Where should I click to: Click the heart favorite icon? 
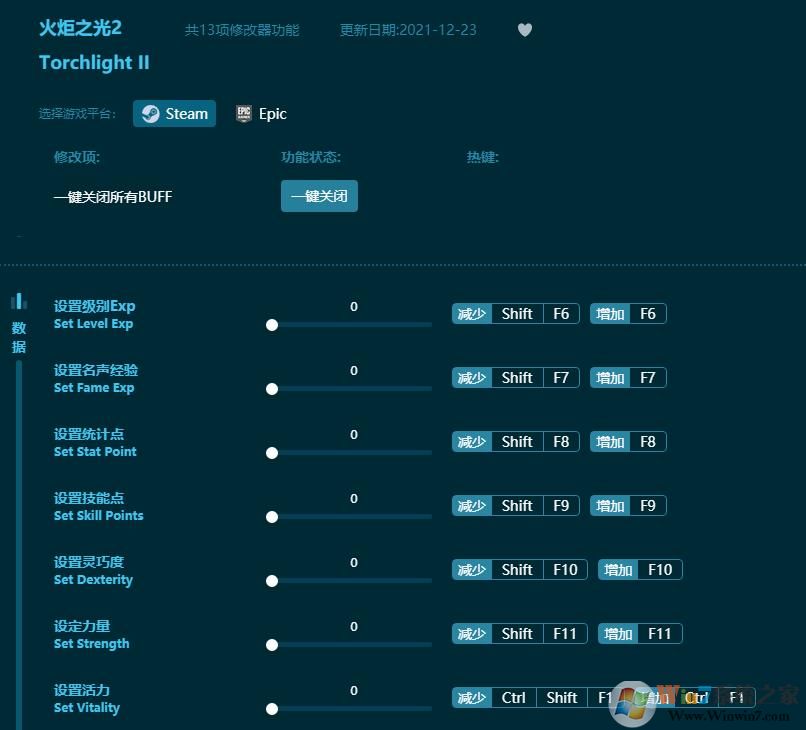click(x=524, y=30)
